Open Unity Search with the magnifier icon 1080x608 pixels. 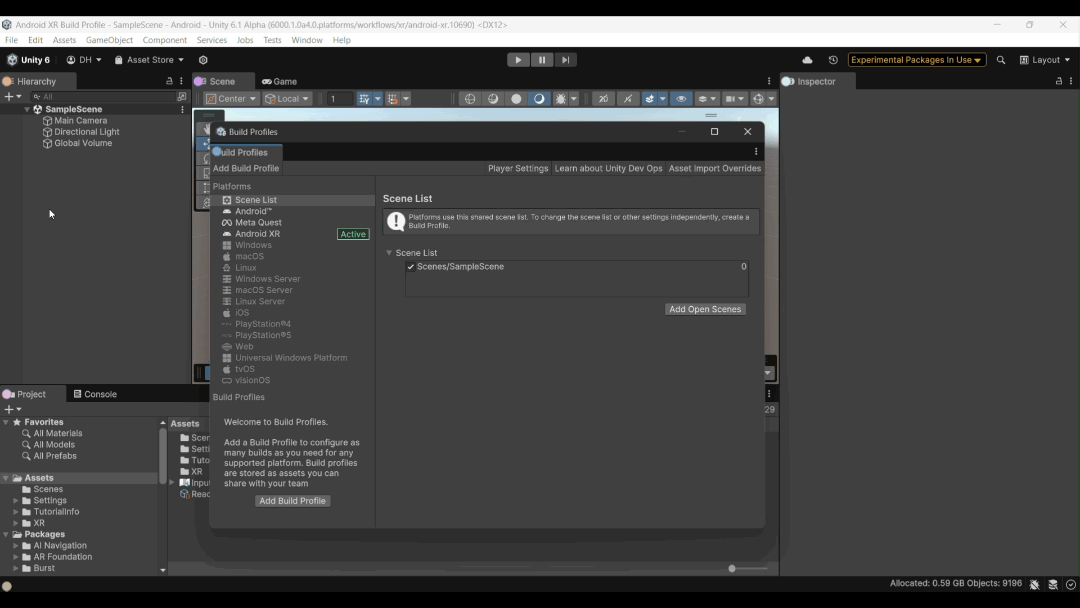pyautogui.click(x=1001, y=60)
